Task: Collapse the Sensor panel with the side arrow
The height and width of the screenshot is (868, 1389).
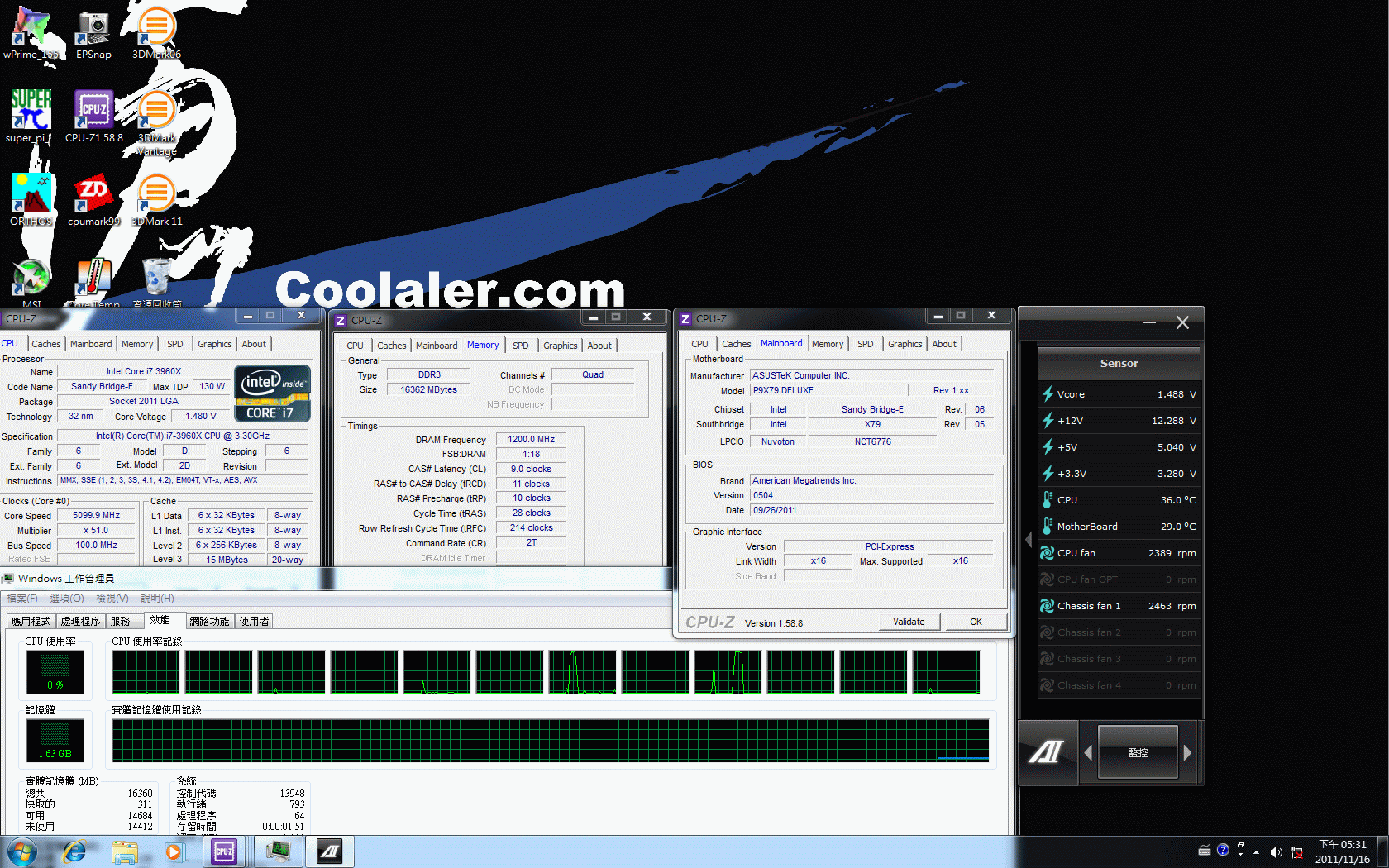Action: [x=1029, y=539]
